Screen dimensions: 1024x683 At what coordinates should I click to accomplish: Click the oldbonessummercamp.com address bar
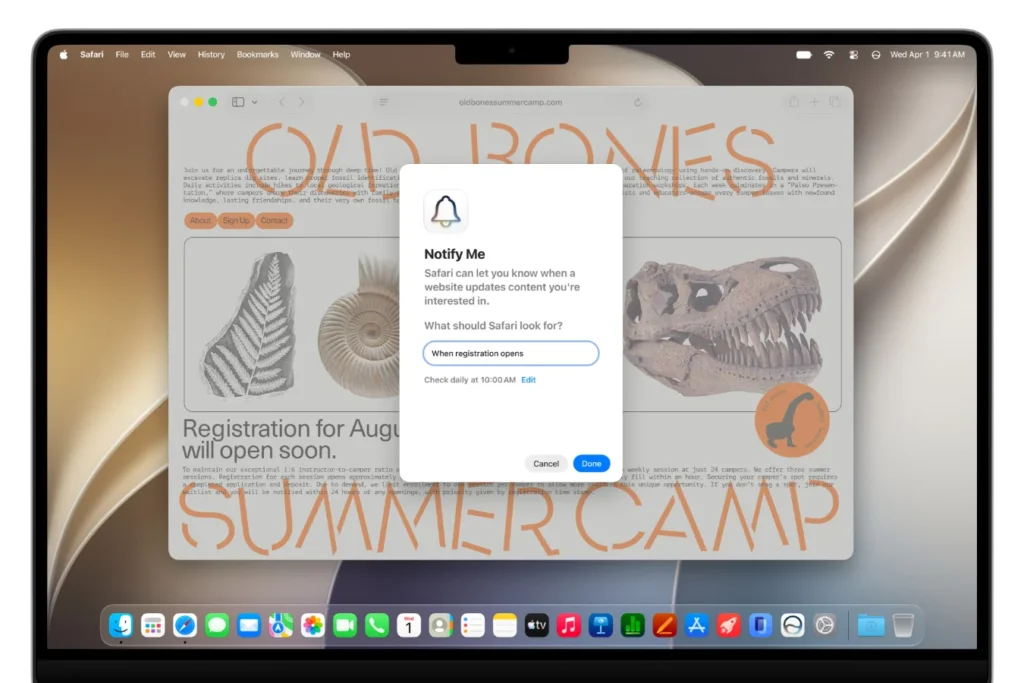click(511, 102)
